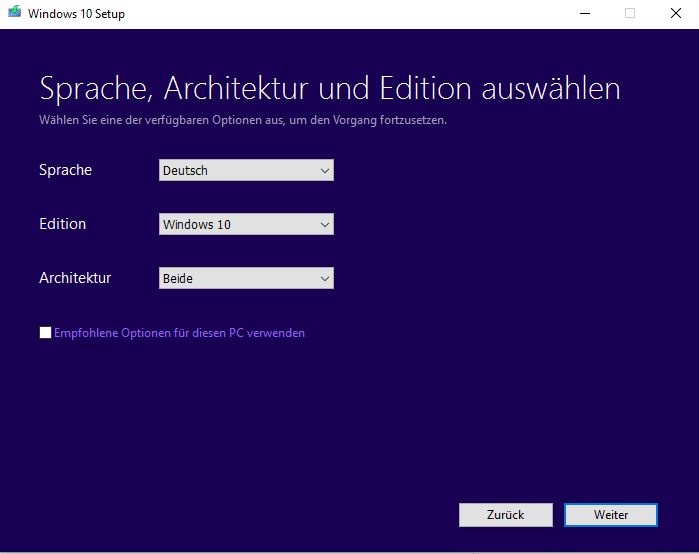Close the Windows 10 Setup window

point(676,13)
